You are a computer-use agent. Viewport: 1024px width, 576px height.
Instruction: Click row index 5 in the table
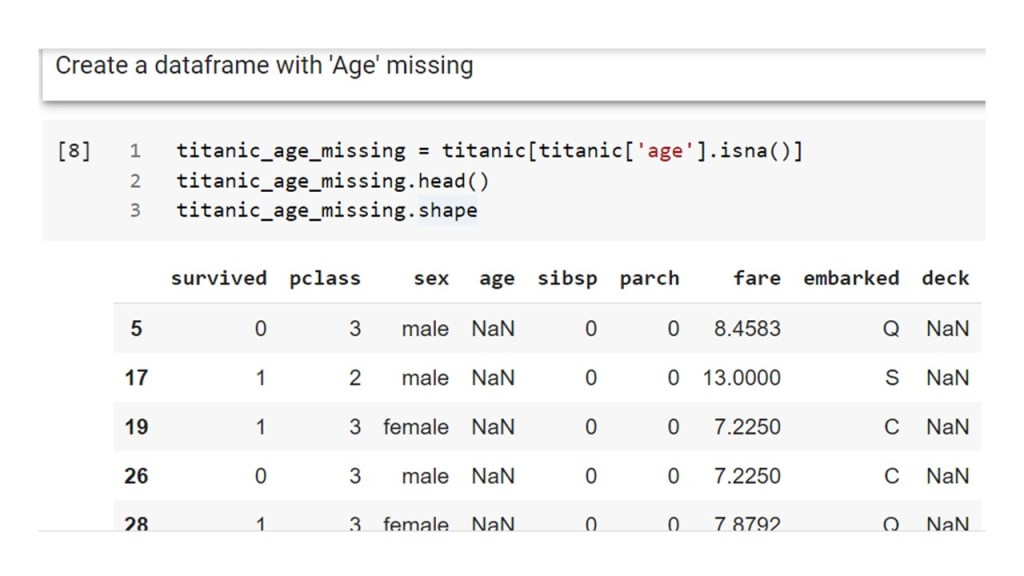coord(136,328)
